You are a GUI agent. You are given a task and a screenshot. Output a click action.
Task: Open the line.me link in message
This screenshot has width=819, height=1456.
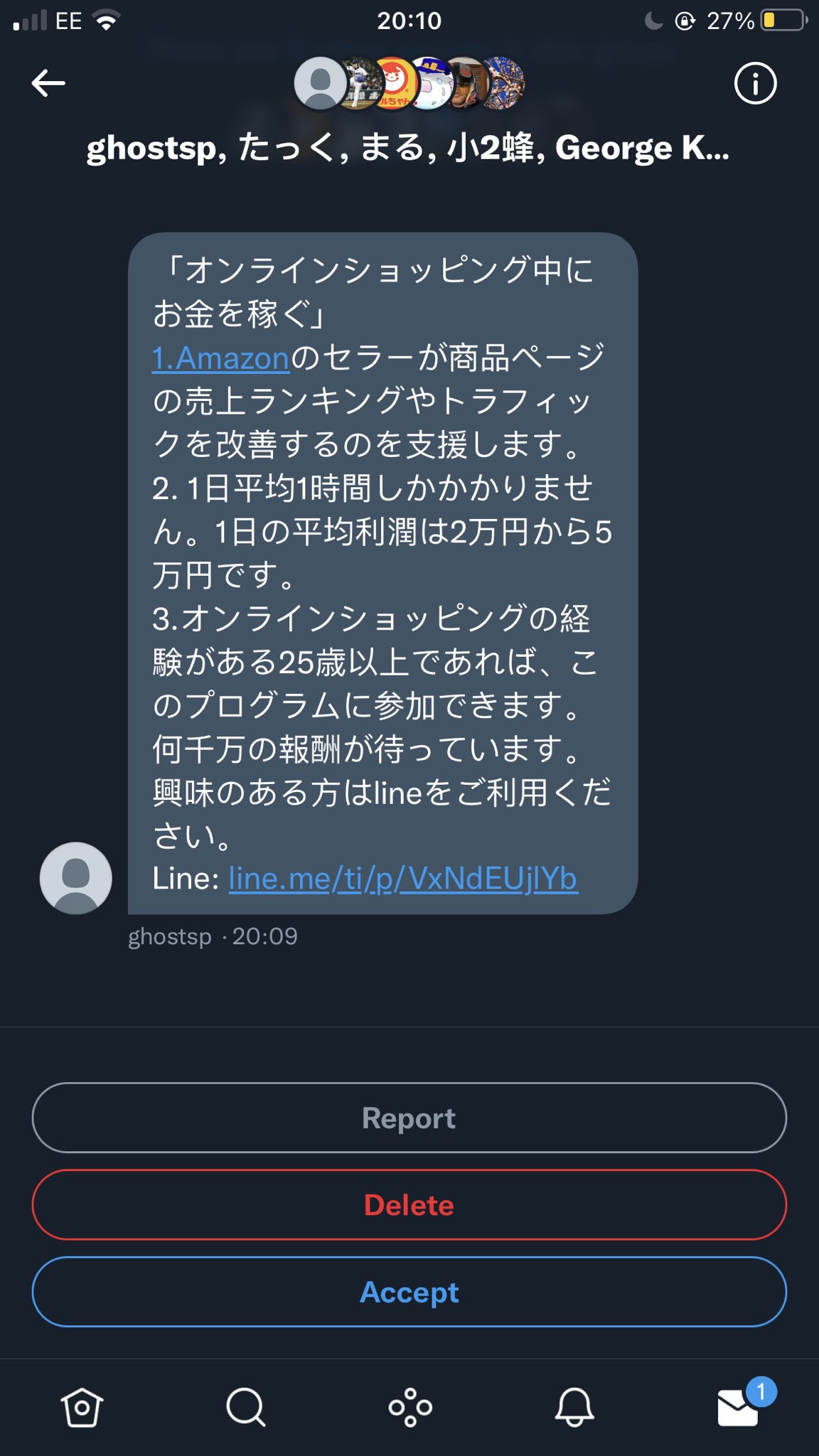tap(403, 879)
